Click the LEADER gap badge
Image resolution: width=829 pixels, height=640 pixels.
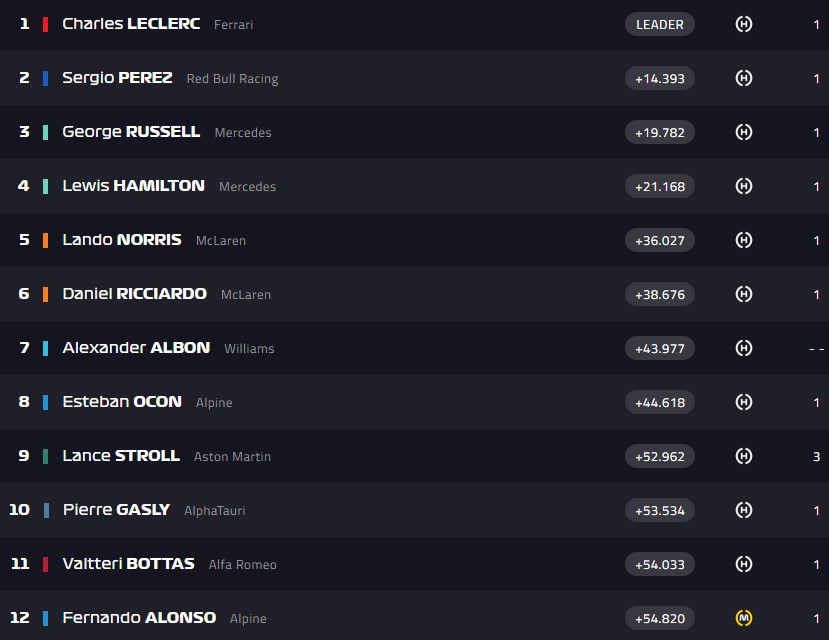point(659,24)
